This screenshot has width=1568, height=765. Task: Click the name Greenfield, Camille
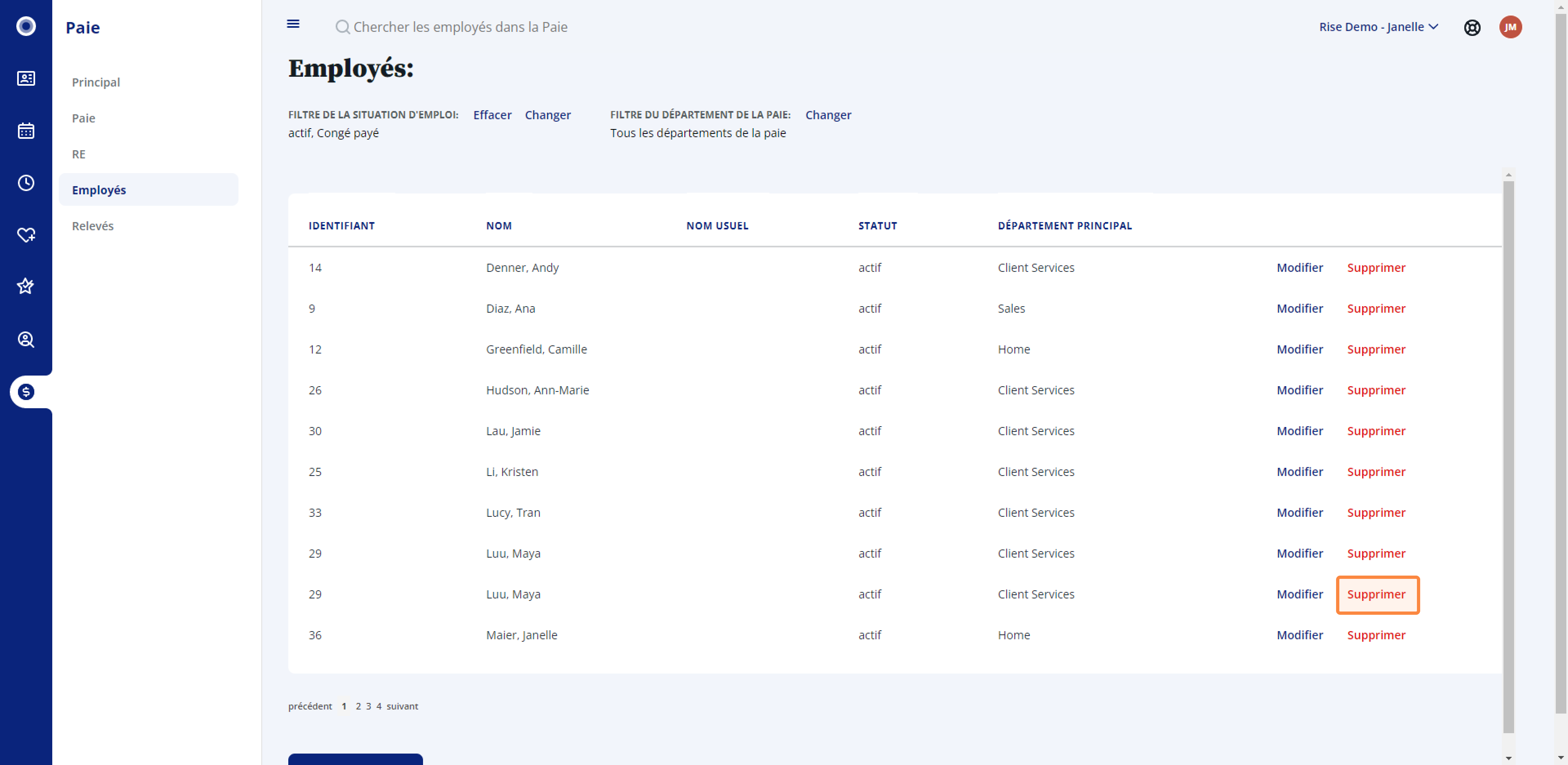[536, 349]
